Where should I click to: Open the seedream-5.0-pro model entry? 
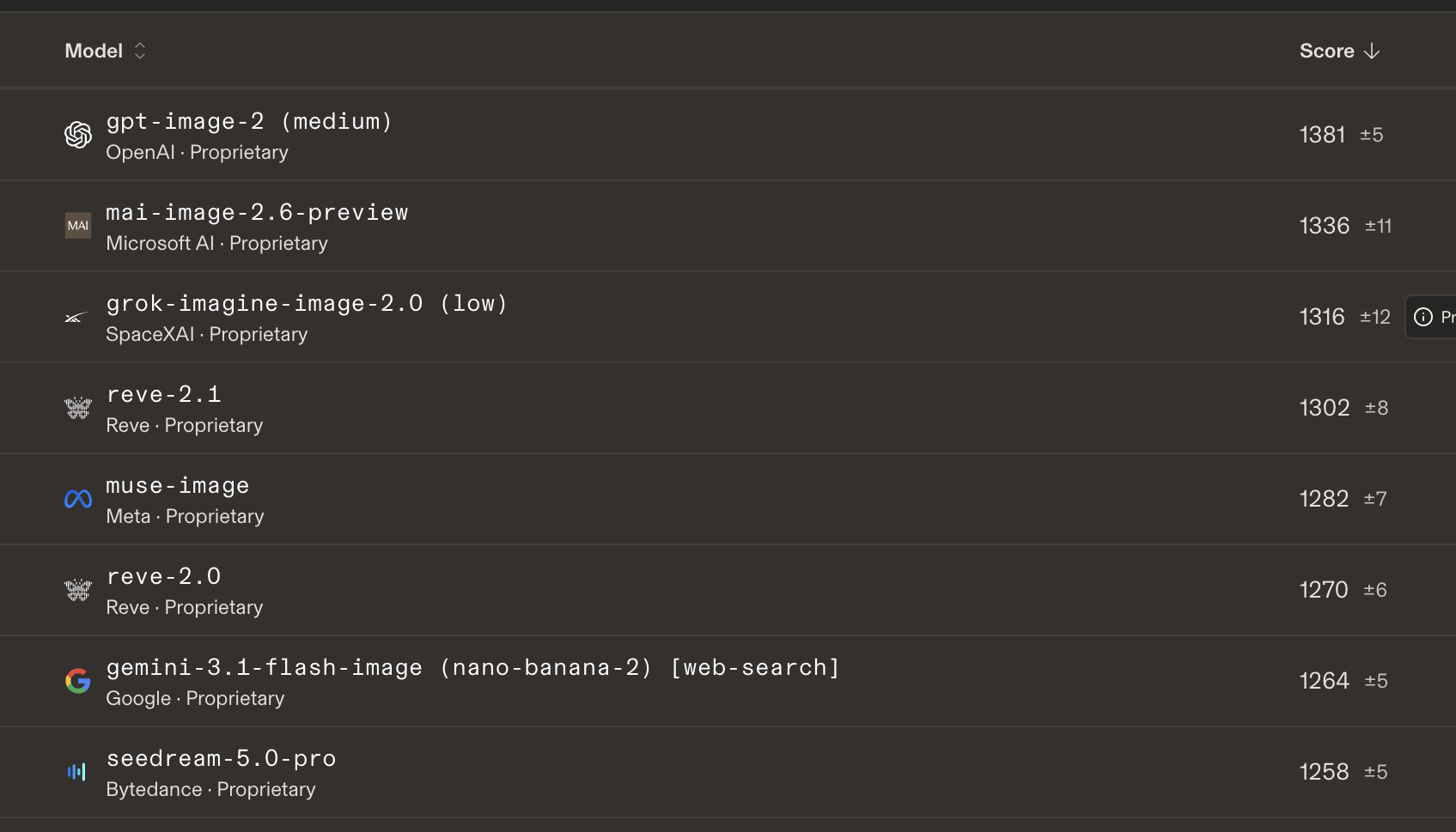[x=221, y=759]
